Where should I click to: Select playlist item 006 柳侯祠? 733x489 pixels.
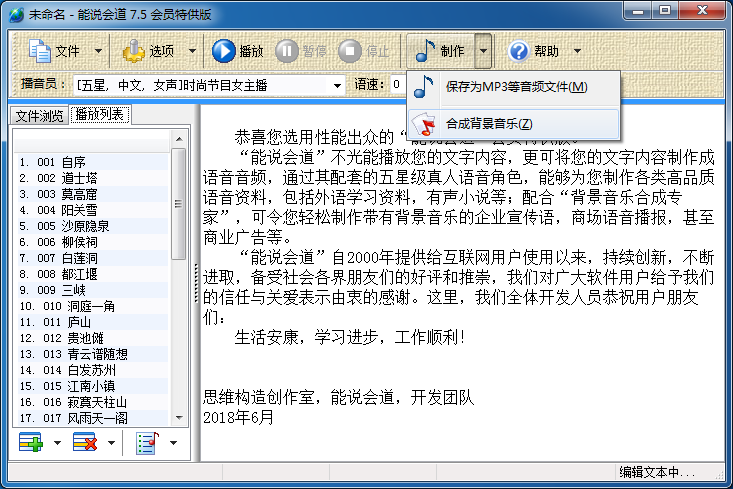pos(93,242)
